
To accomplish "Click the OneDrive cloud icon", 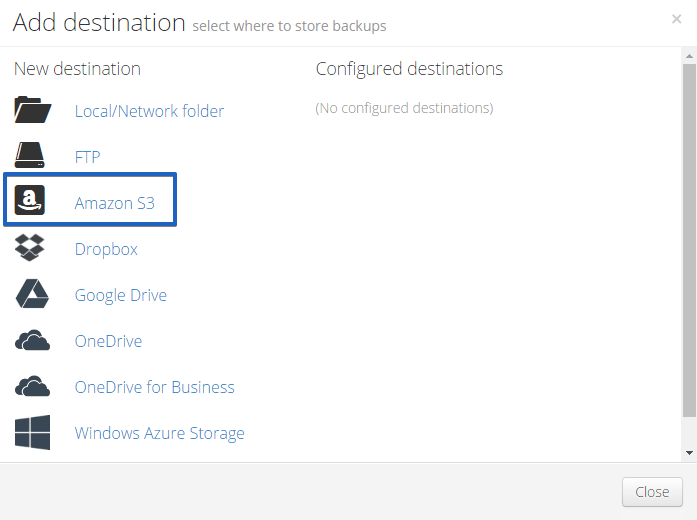I will [32, 340].
